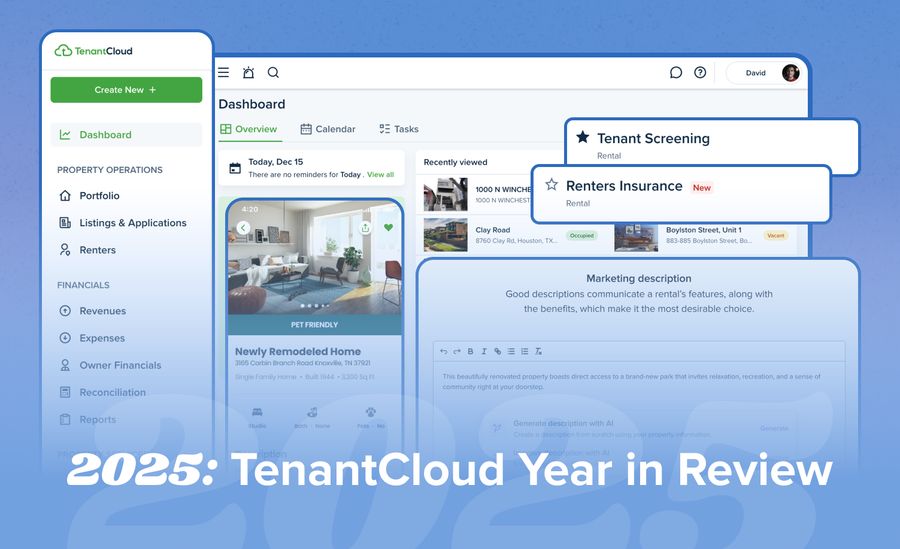Click into the marketing description text area

click(x=639, y=382)
